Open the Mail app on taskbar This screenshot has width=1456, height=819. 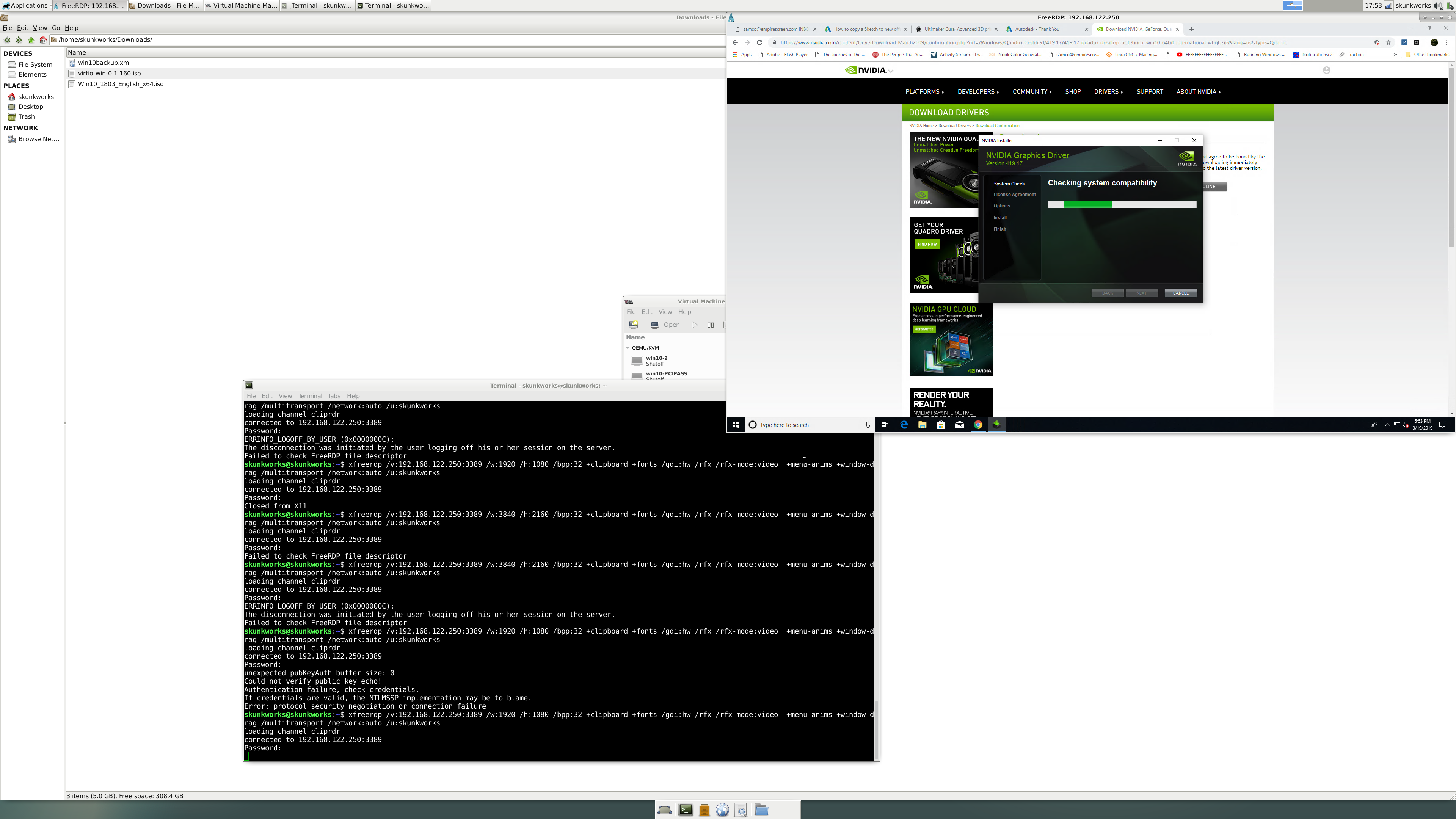coord(960,425)
